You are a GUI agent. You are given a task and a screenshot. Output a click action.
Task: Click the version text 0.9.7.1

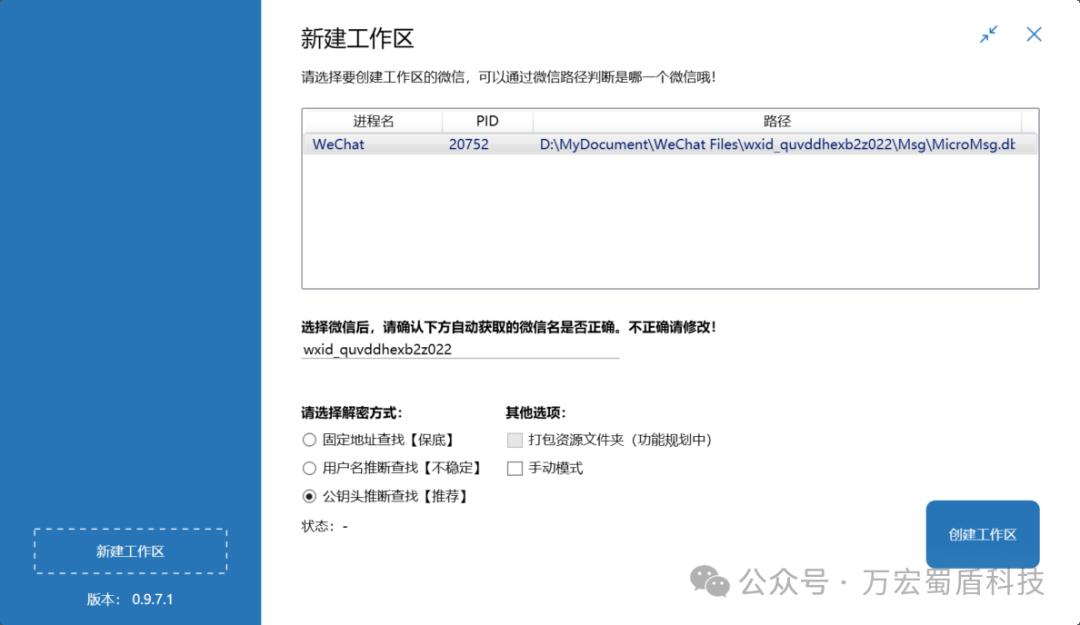(x=152, y=600)
